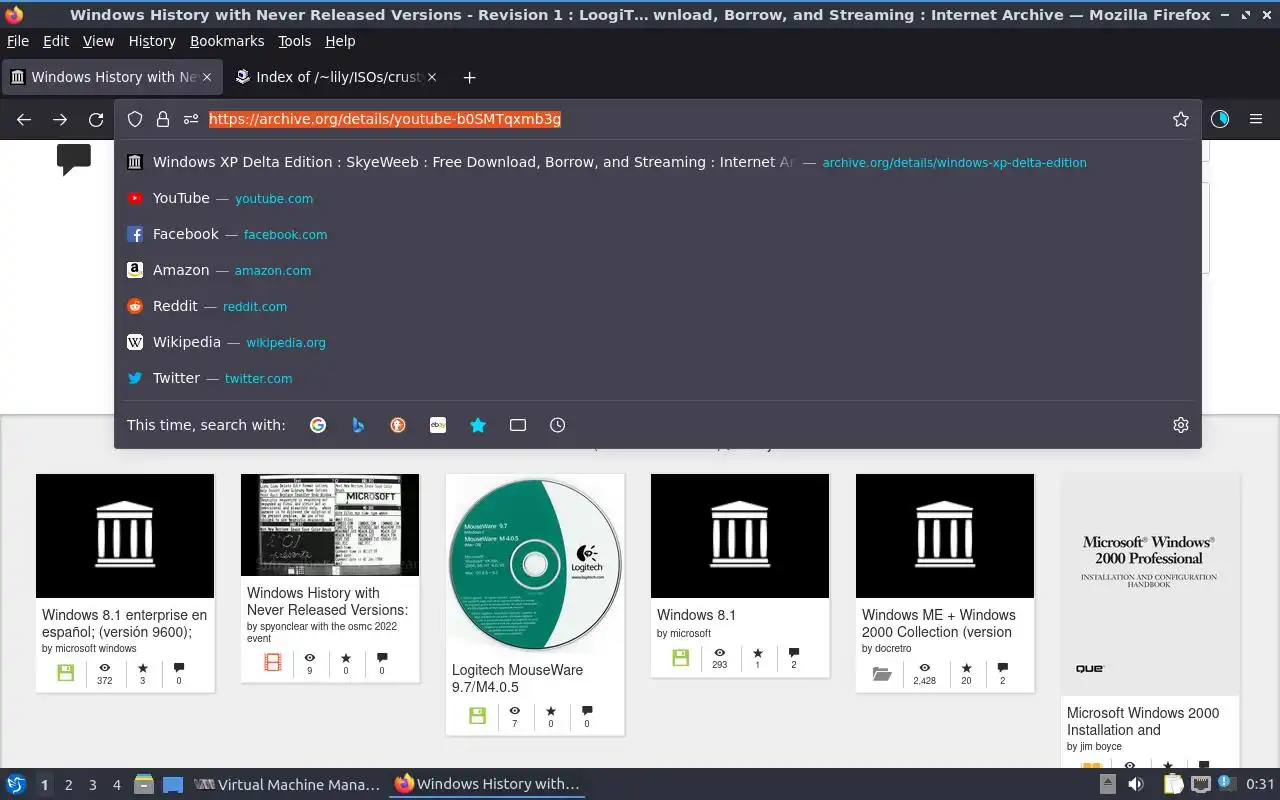Choose the Facebook suggestion
The image size is (1280, 800).
[657, 234]
